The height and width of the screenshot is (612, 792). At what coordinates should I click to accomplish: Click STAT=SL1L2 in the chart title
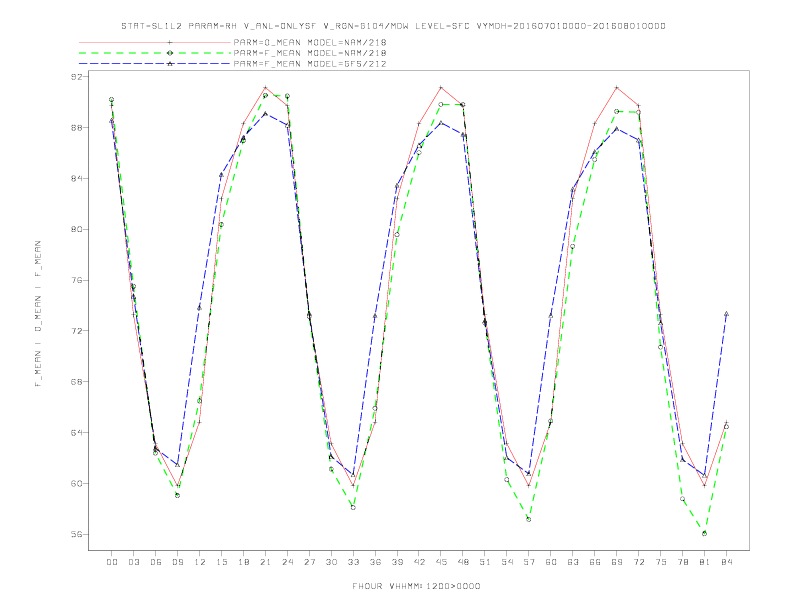(x=152, y=26)
